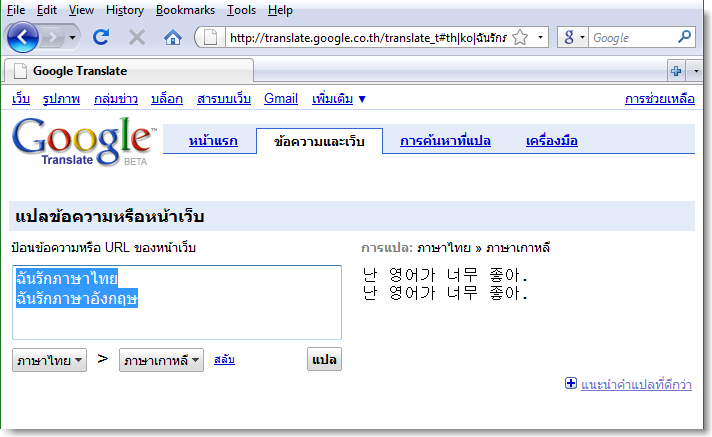Follow the สารบบเว็บ link
The height and width of the screenshot is (437, 712).
[x=224, y=99]
